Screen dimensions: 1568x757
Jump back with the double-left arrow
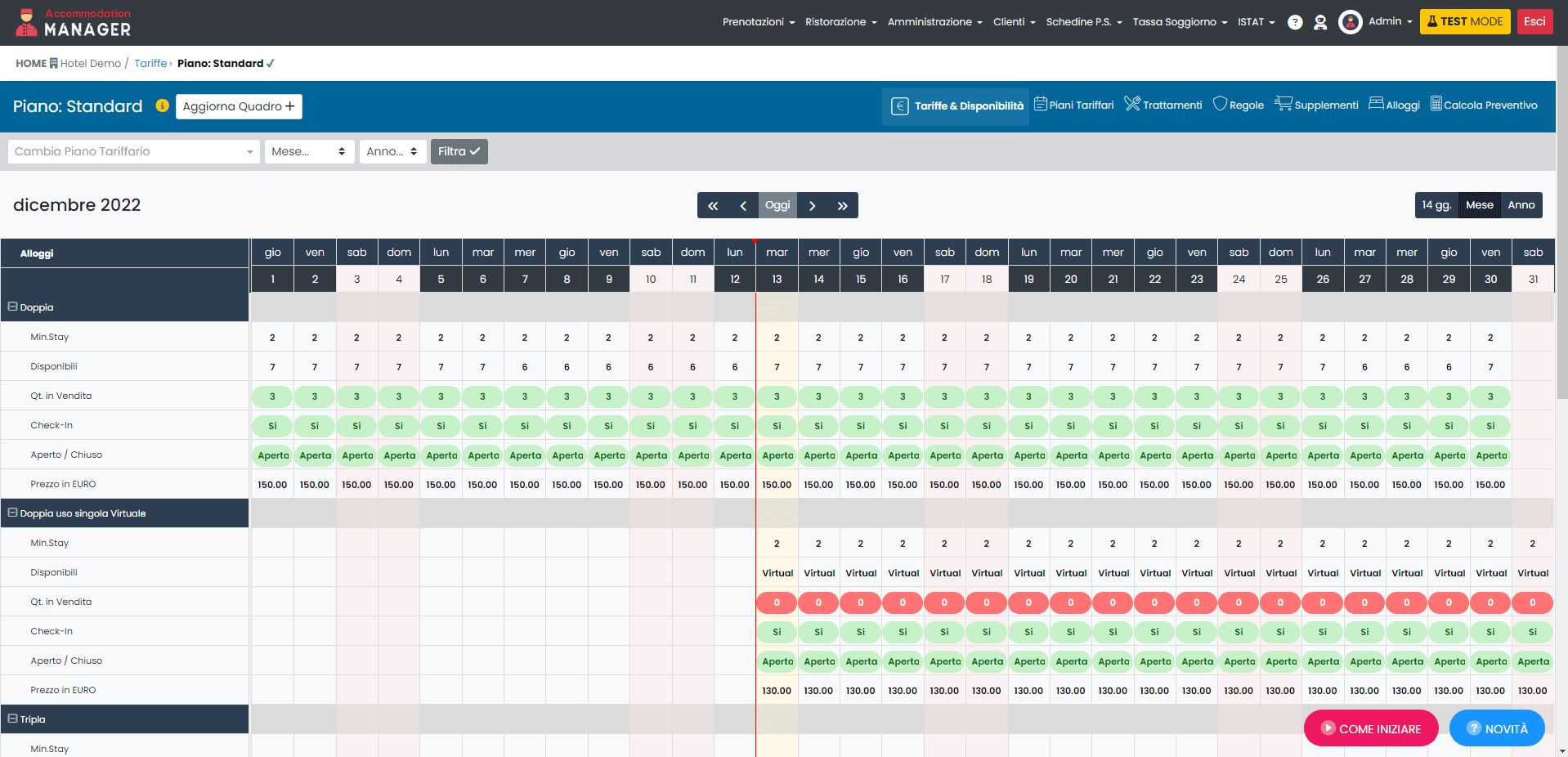tap(713, 205)
